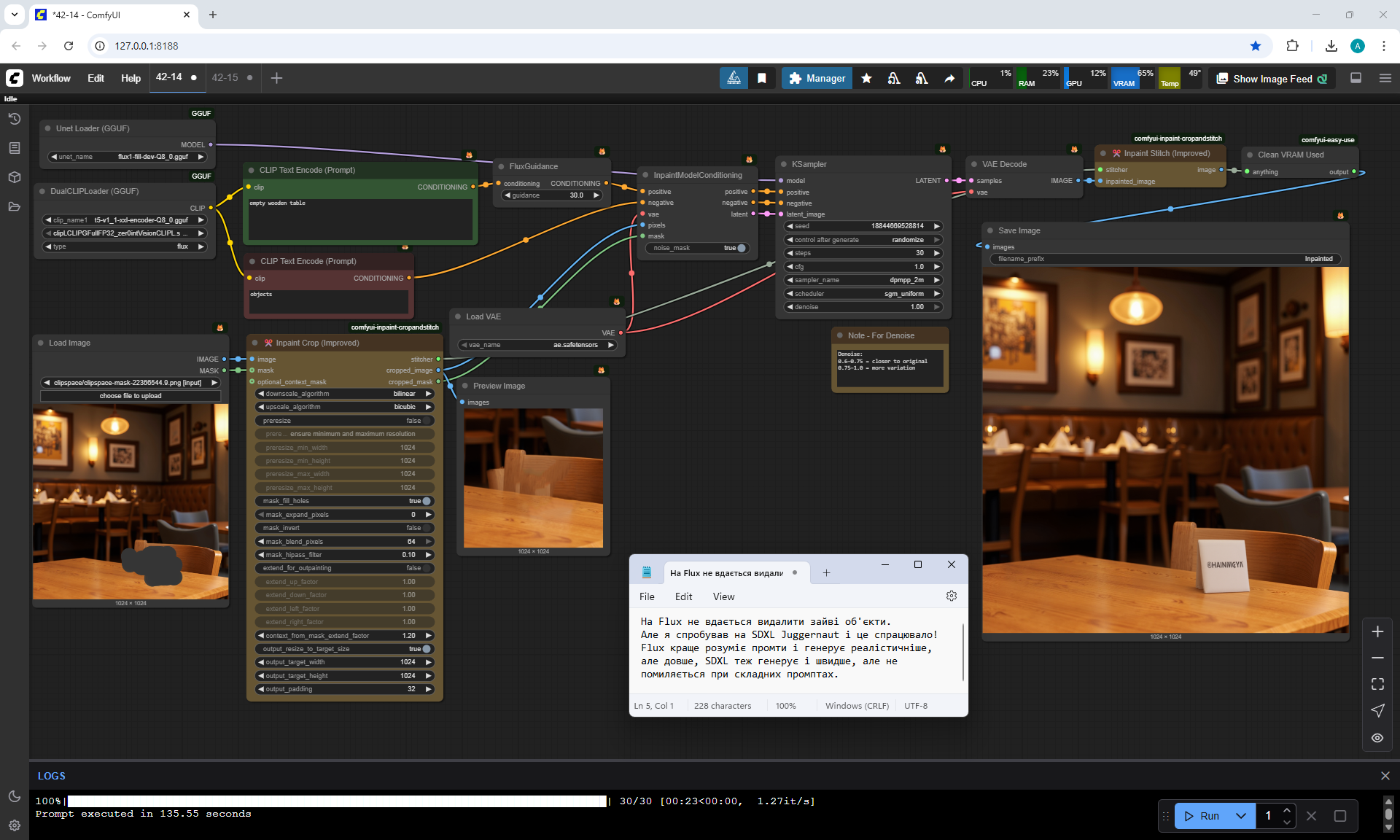
Task: Open the model library cube icon
Action: point(14,177)
